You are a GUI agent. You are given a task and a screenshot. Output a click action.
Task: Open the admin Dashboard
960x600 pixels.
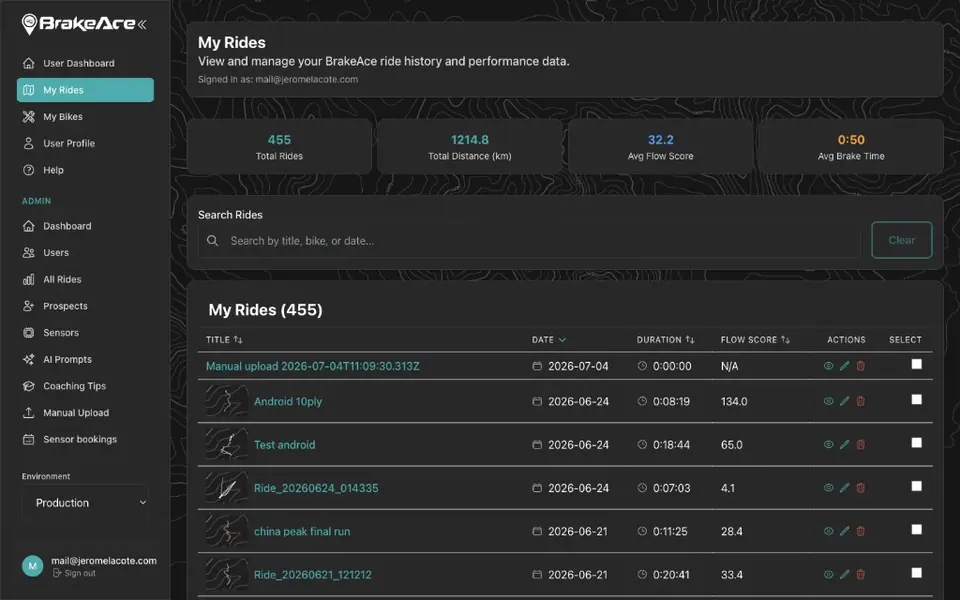85,226
